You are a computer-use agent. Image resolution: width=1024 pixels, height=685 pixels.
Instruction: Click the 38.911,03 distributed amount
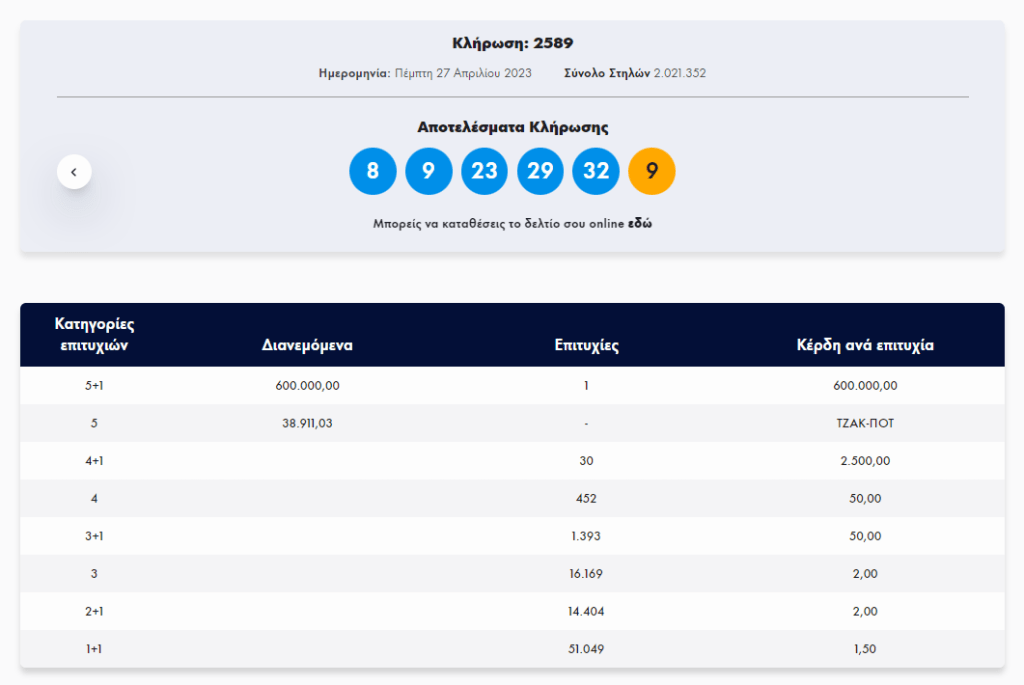307,423
